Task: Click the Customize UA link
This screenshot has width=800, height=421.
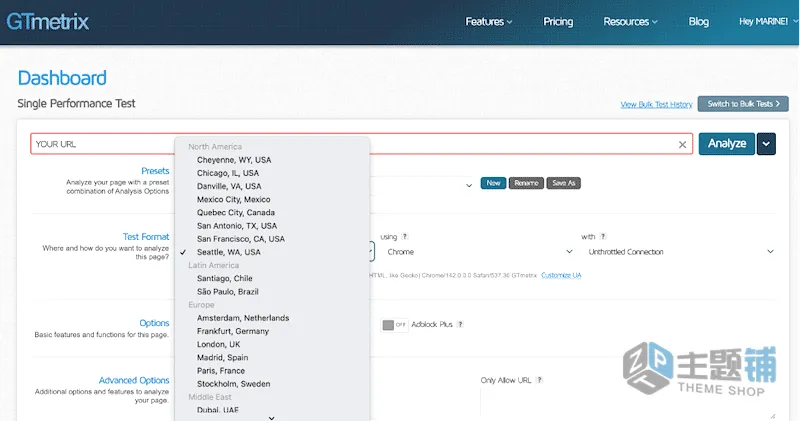Action: pos(561,276)
